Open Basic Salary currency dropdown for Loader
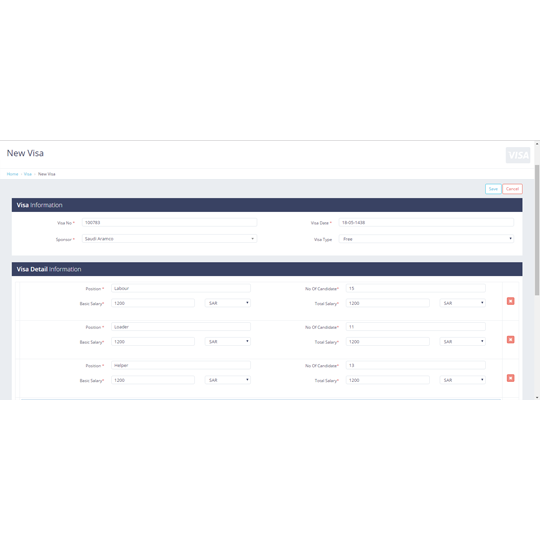The image size is (540, 540). (228, 342)
